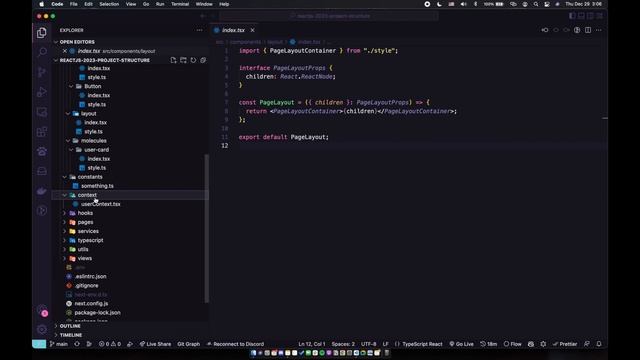
Task: Open the Selection menu
Action: click(109, 4)
